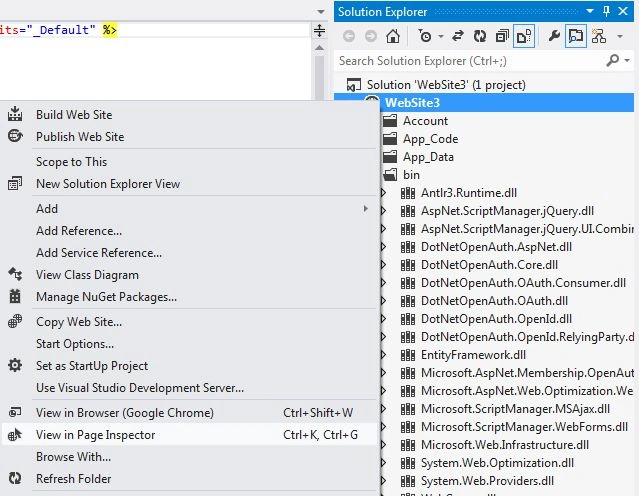
Task: Click the DotNetOpenAuth.OAuth.dll assembly icon
Action: tap(408, 301)
